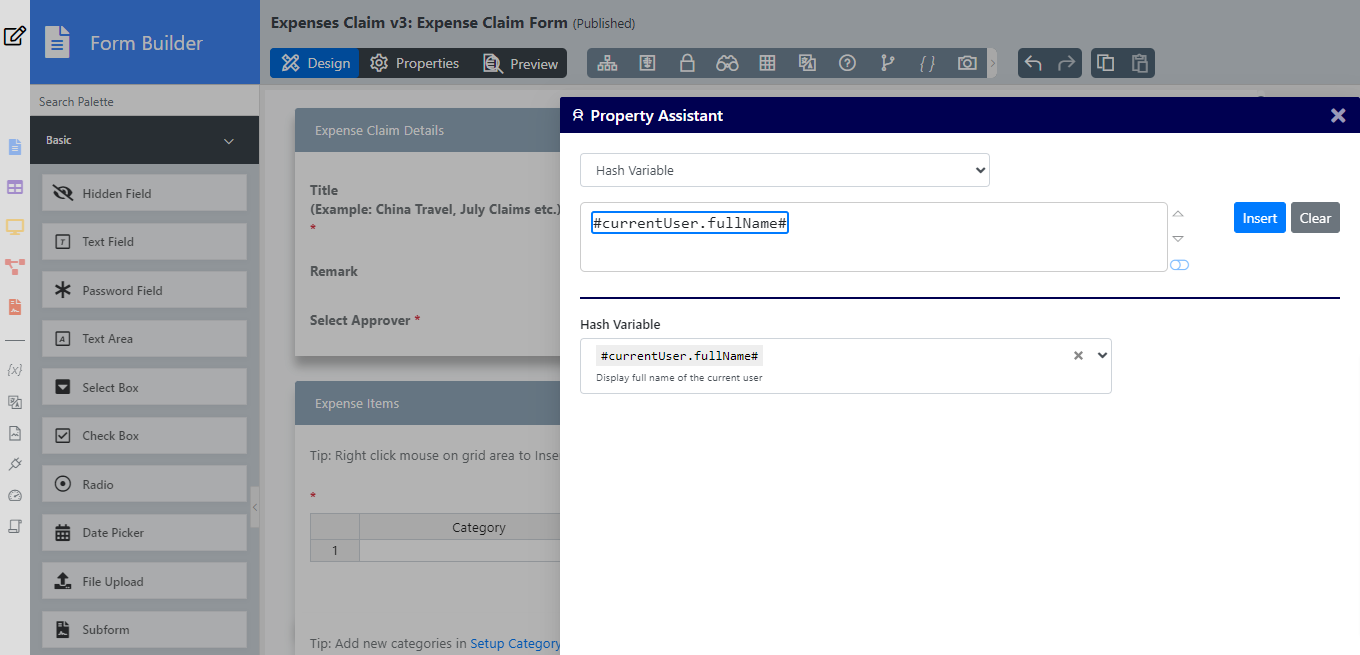The image size is (1360, 655).
Task: Expand the currentUser.fullName selection dropdown arrow
Action: coord(1102,355)
